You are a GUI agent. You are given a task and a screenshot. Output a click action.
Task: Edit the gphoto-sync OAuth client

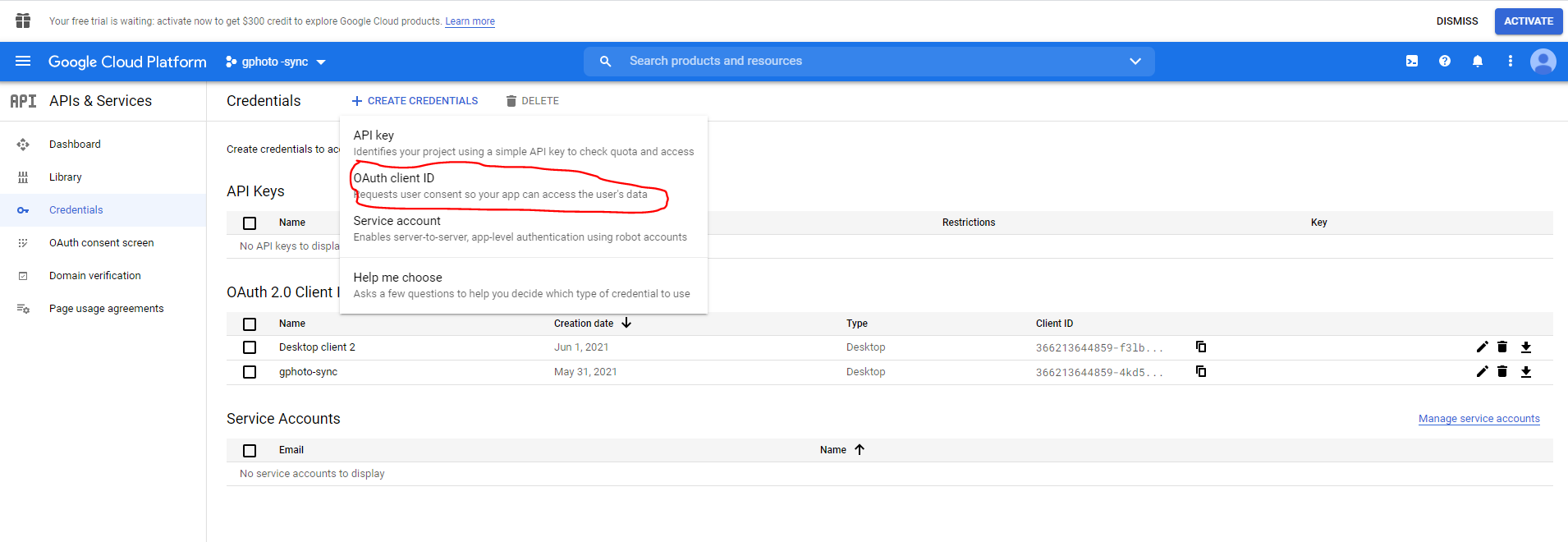[x=1482, y=372]
